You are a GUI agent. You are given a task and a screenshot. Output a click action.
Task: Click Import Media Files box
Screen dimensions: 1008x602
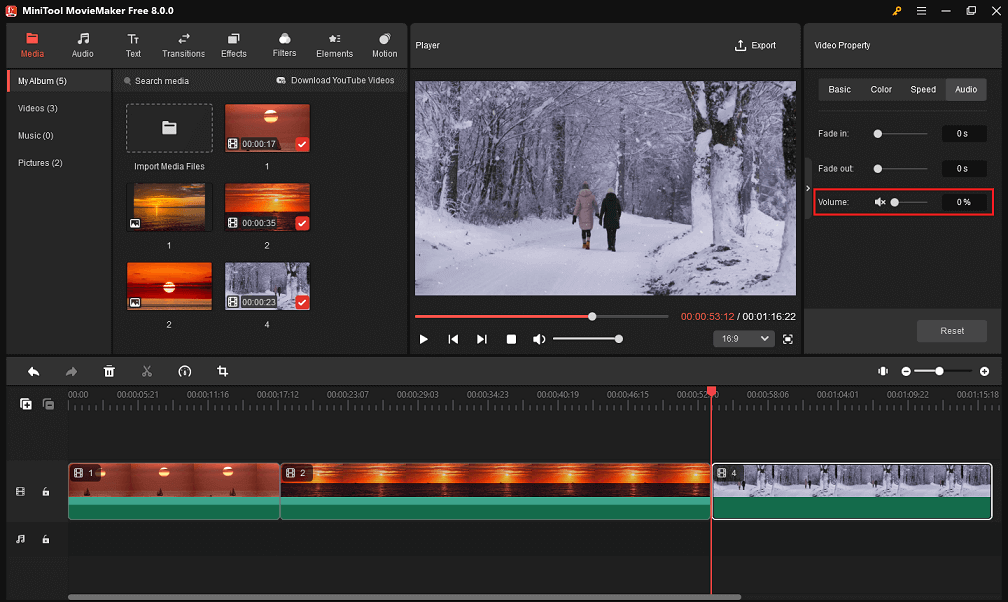[x=169, y=128]
